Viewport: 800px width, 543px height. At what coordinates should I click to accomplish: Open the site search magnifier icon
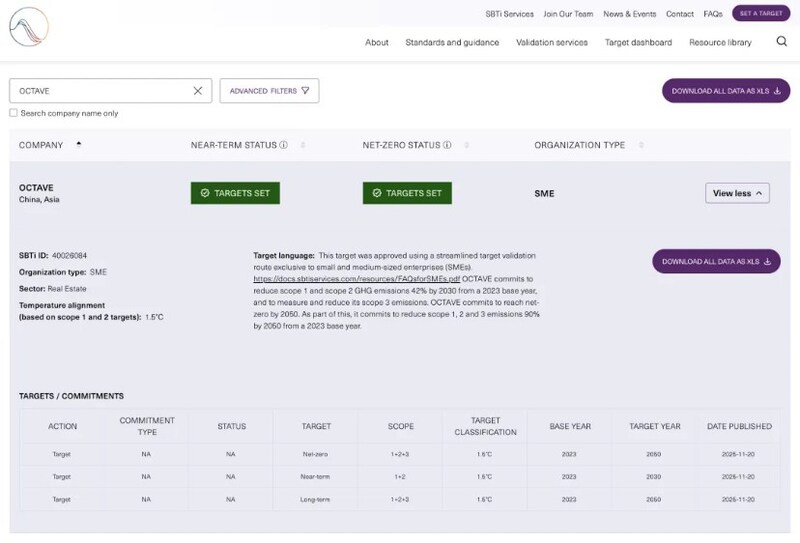[781, 42]
